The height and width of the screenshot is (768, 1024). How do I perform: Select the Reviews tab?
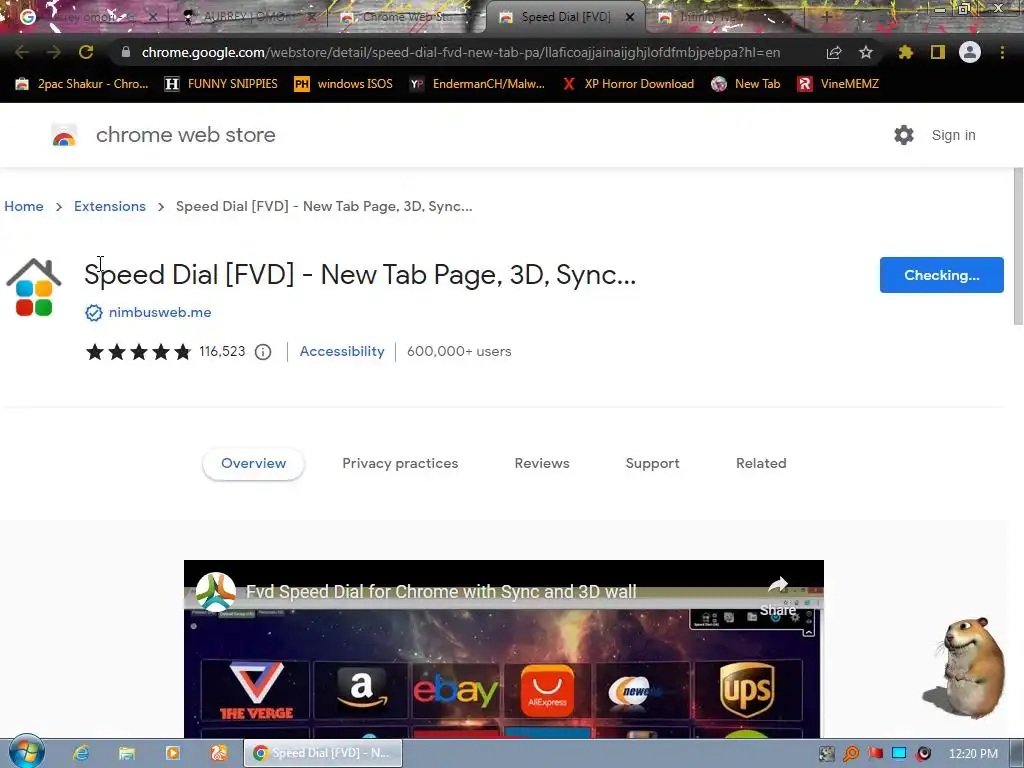542,464
